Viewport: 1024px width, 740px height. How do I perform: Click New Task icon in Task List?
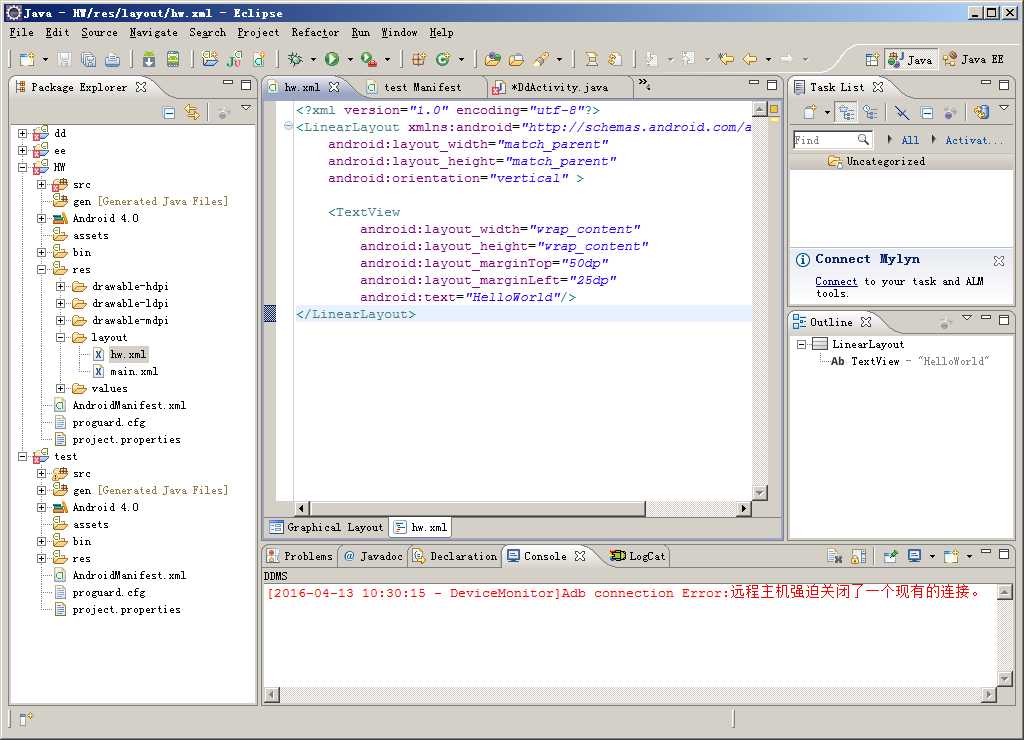tap(810, 112)
